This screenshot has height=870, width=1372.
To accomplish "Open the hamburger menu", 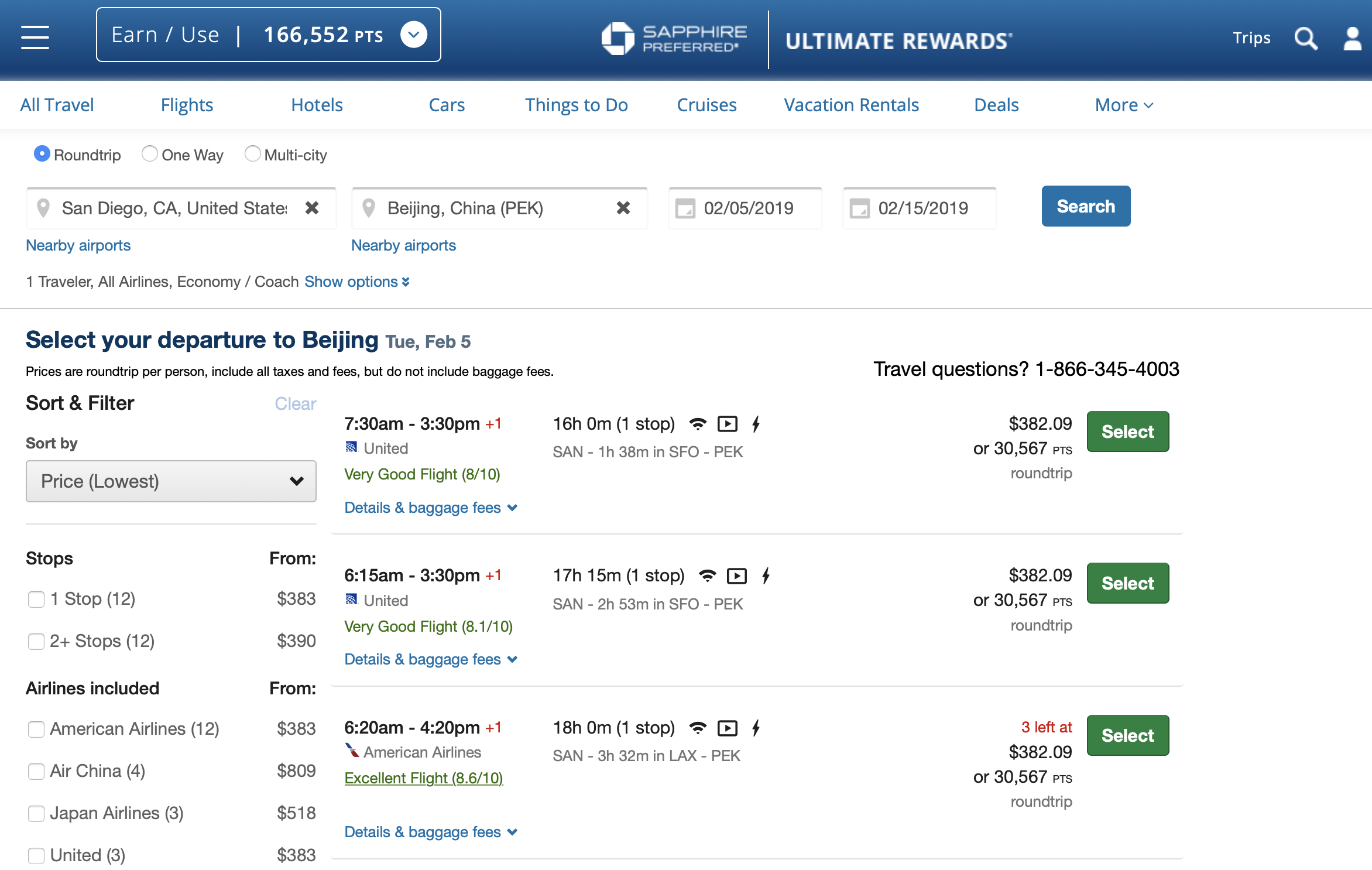I will coord(35,37).
